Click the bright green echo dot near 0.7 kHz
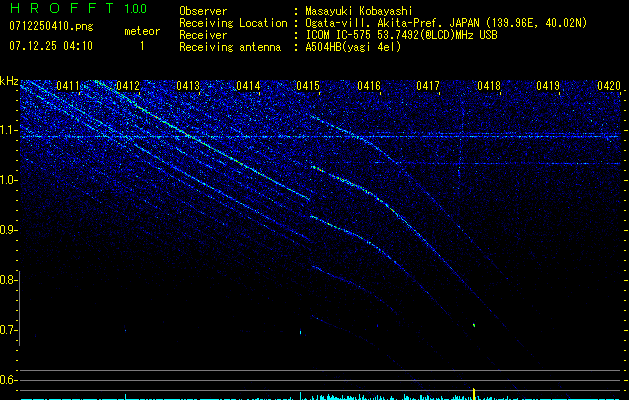The width and height of the screenshot is (629, 400). [474, 325]
